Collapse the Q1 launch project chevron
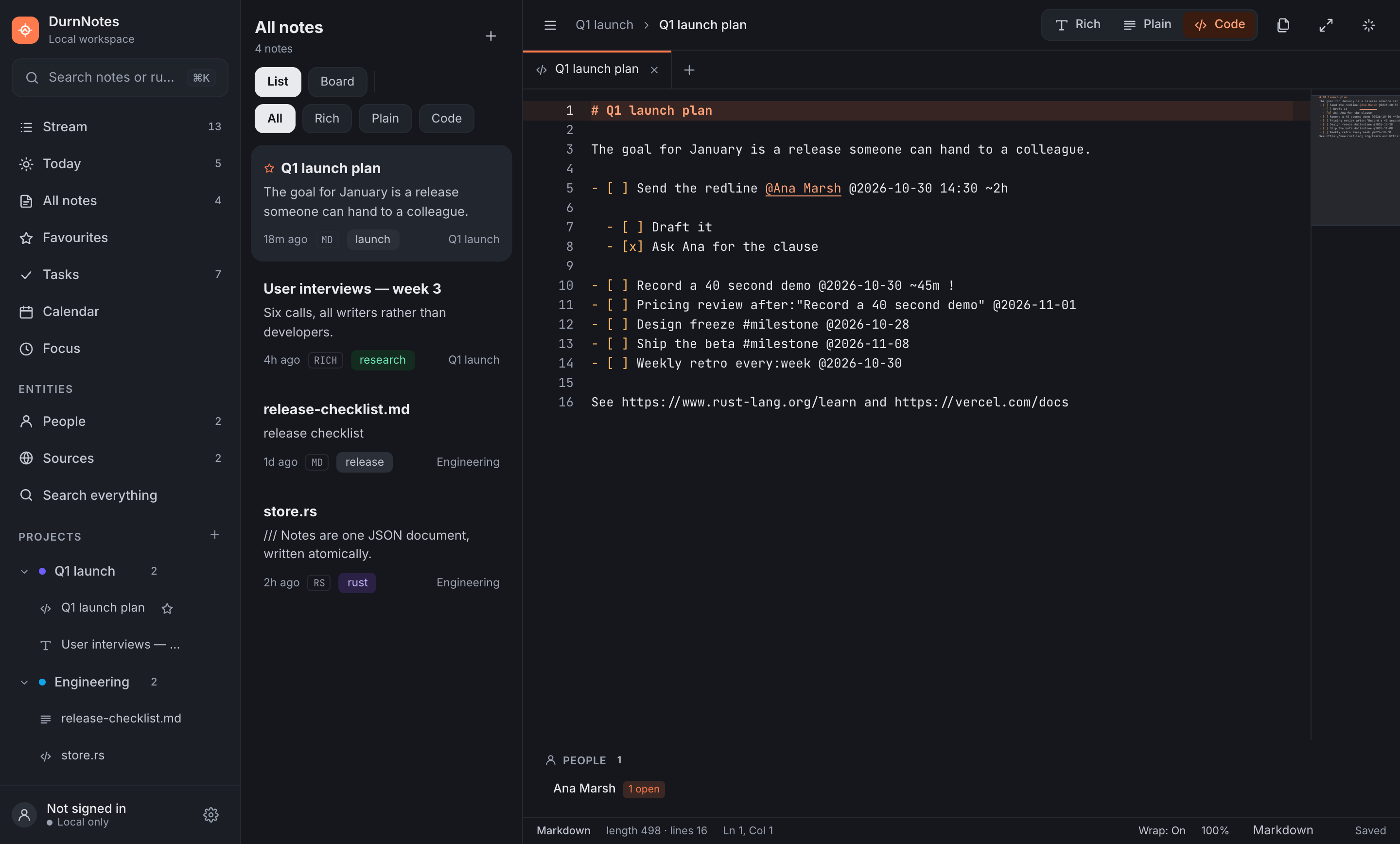Screen dimensions: 1400x844 point(24,571)
